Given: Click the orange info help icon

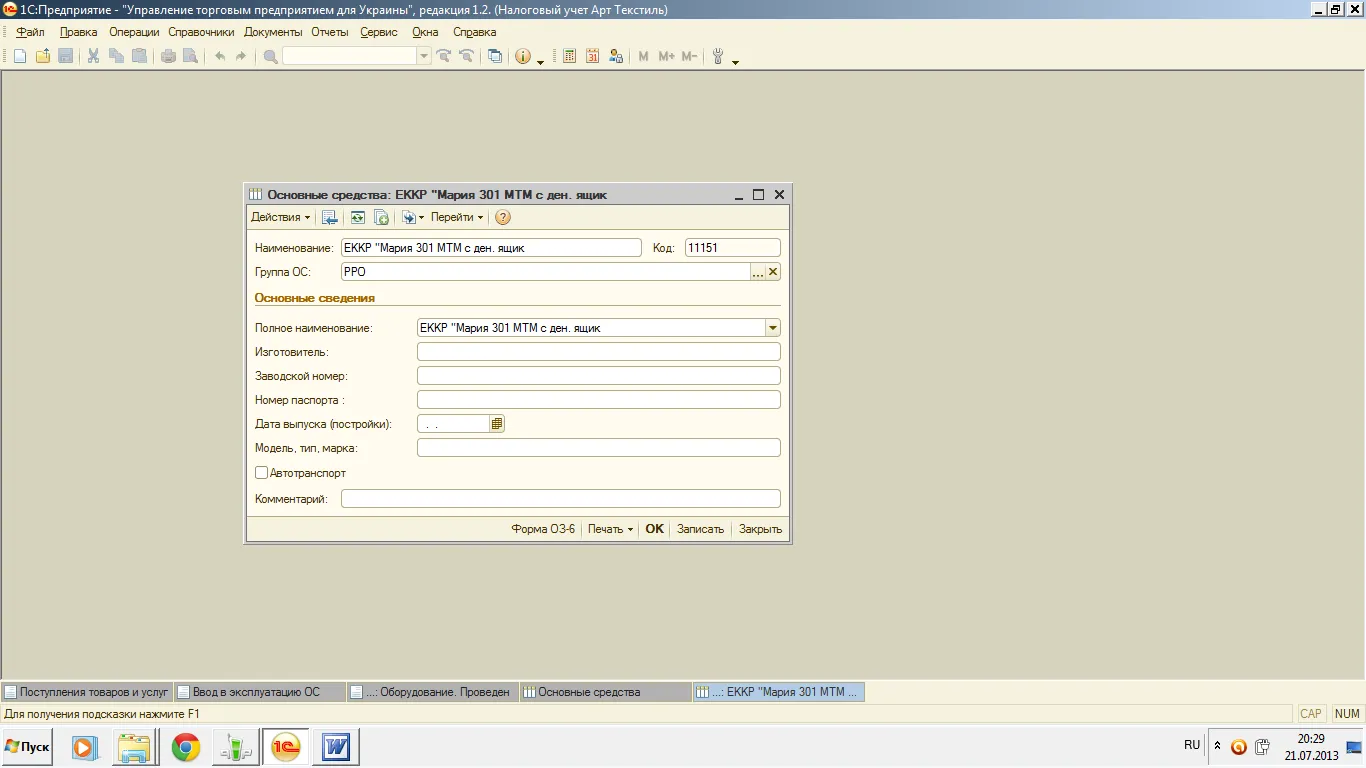Looking at the screenshot, I should [523, 56].
